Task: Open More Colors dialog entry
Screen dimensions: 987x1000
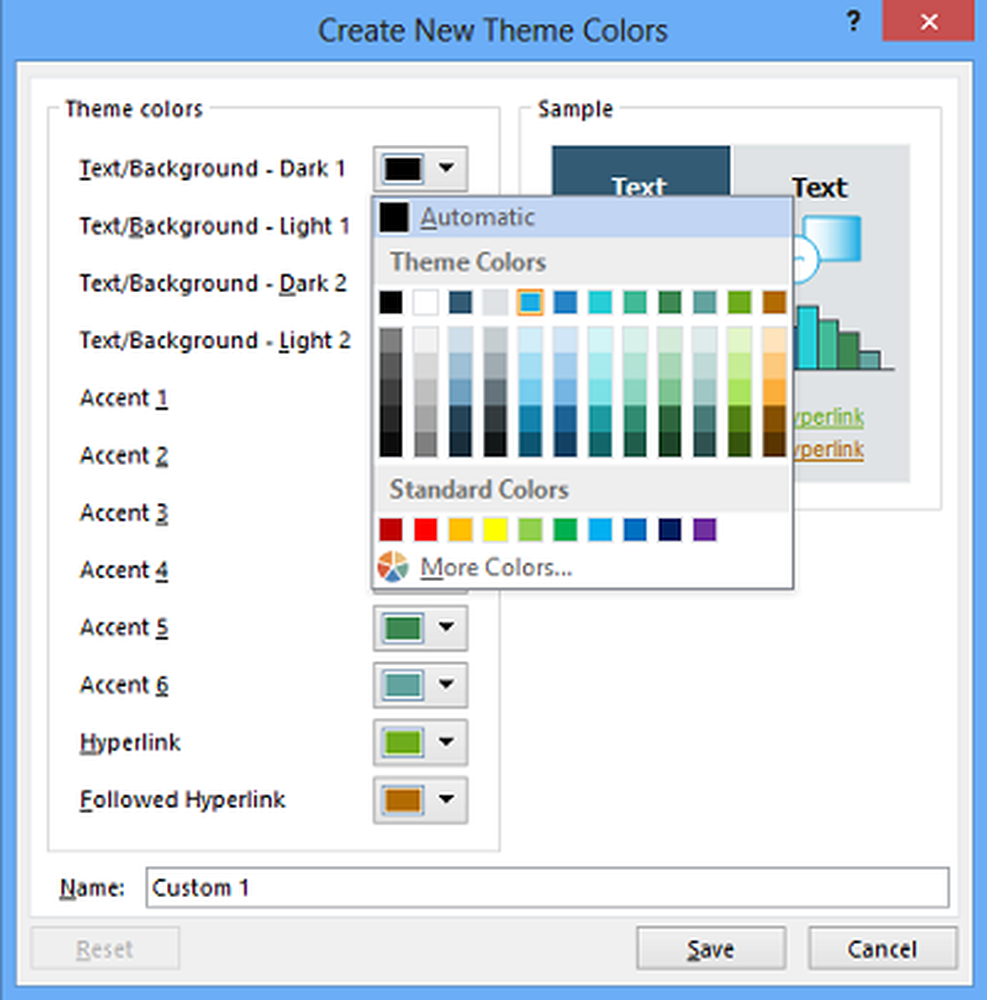Action: pyautogui.click(x=496, y=568)
